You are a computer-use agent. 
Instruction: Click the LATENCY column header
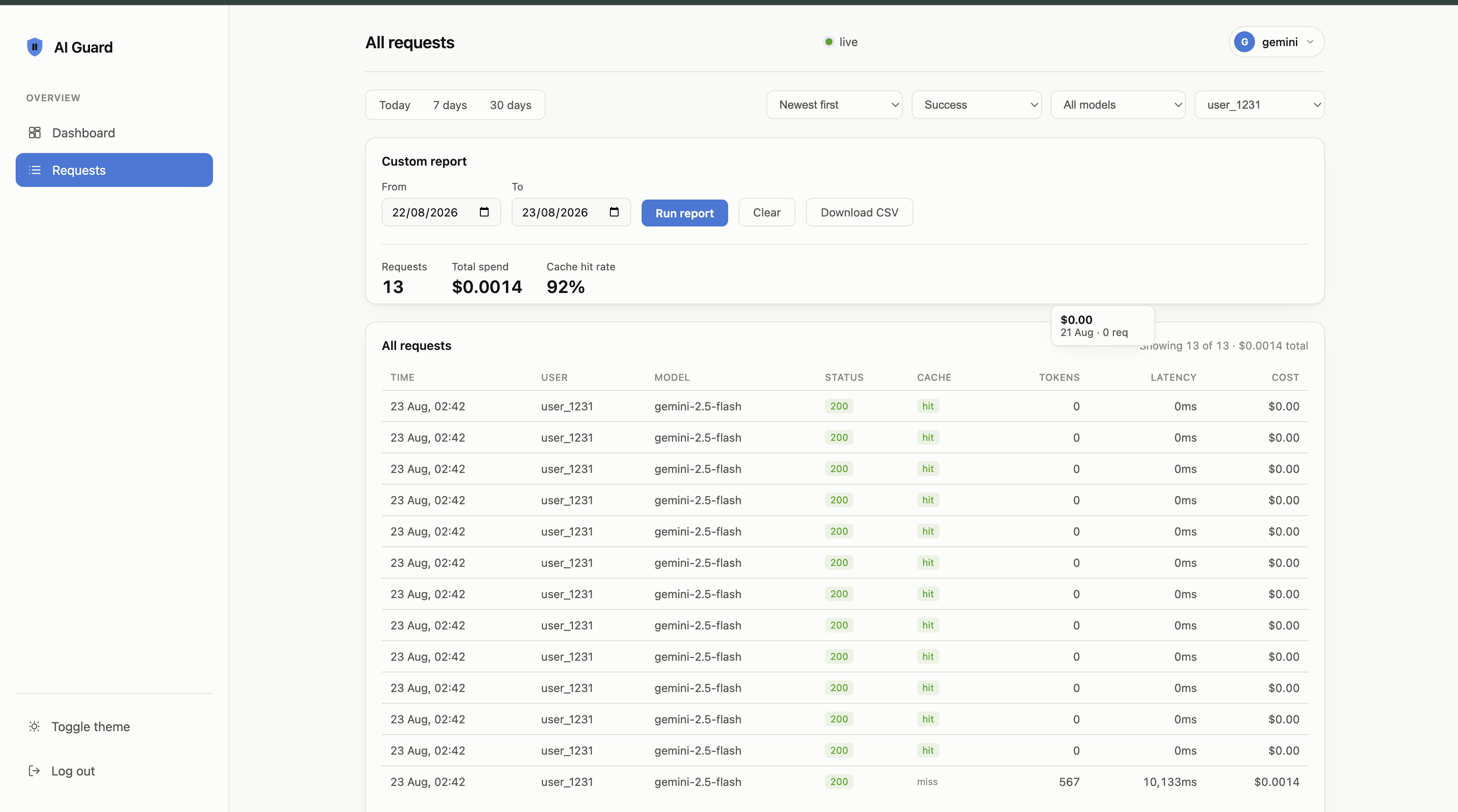1173,377
